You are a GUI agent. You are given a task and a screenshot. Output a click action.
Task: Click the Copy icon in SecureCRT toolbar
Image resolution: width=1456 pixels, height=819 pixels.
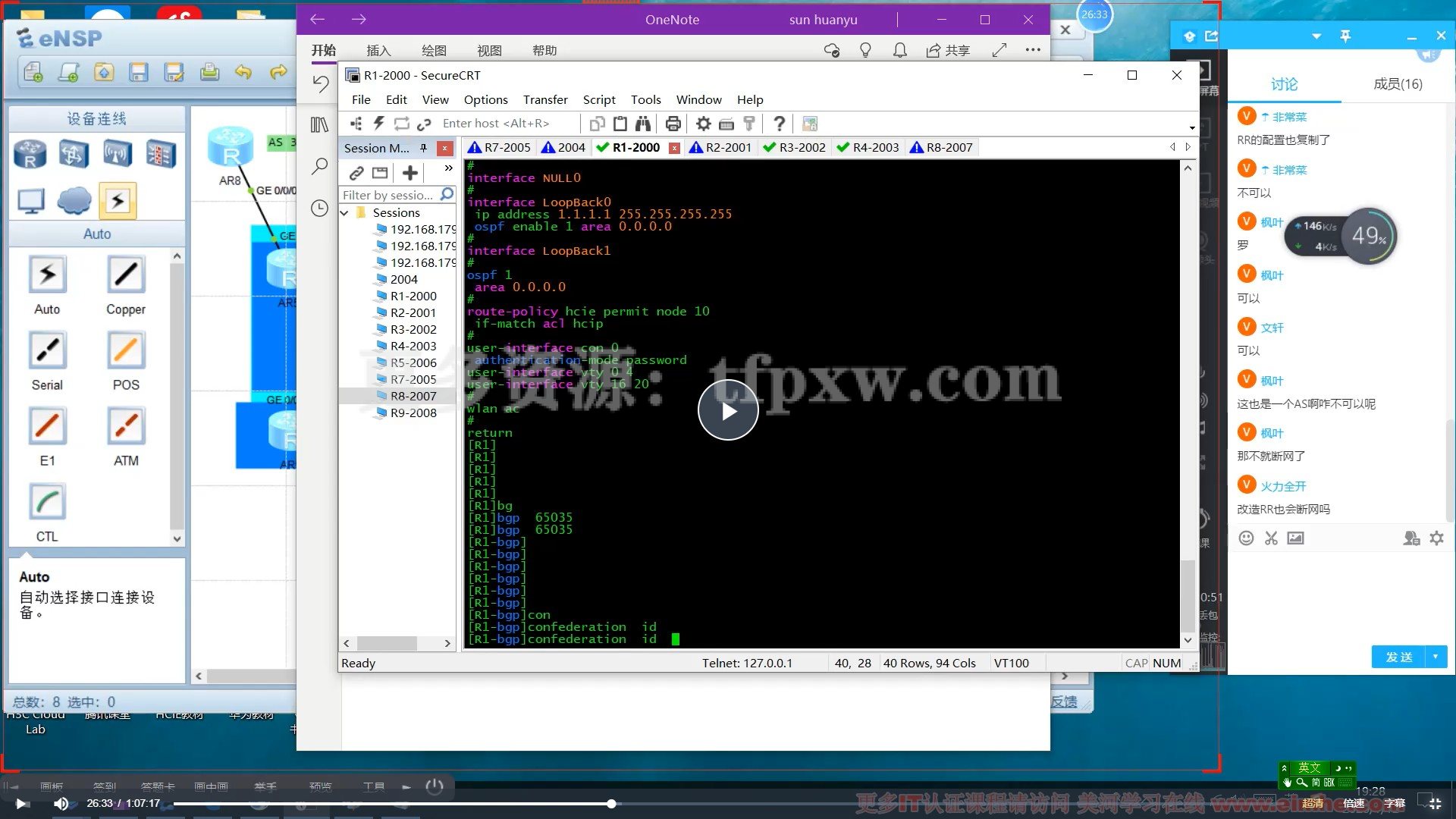click(598, 124)
